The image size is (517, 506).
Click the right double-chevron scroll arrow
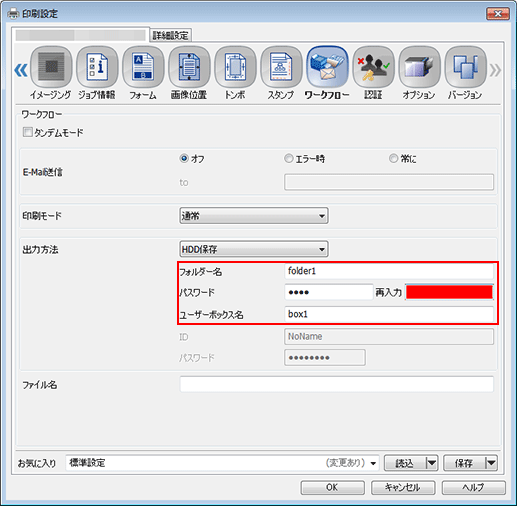(x=495, y=70)
